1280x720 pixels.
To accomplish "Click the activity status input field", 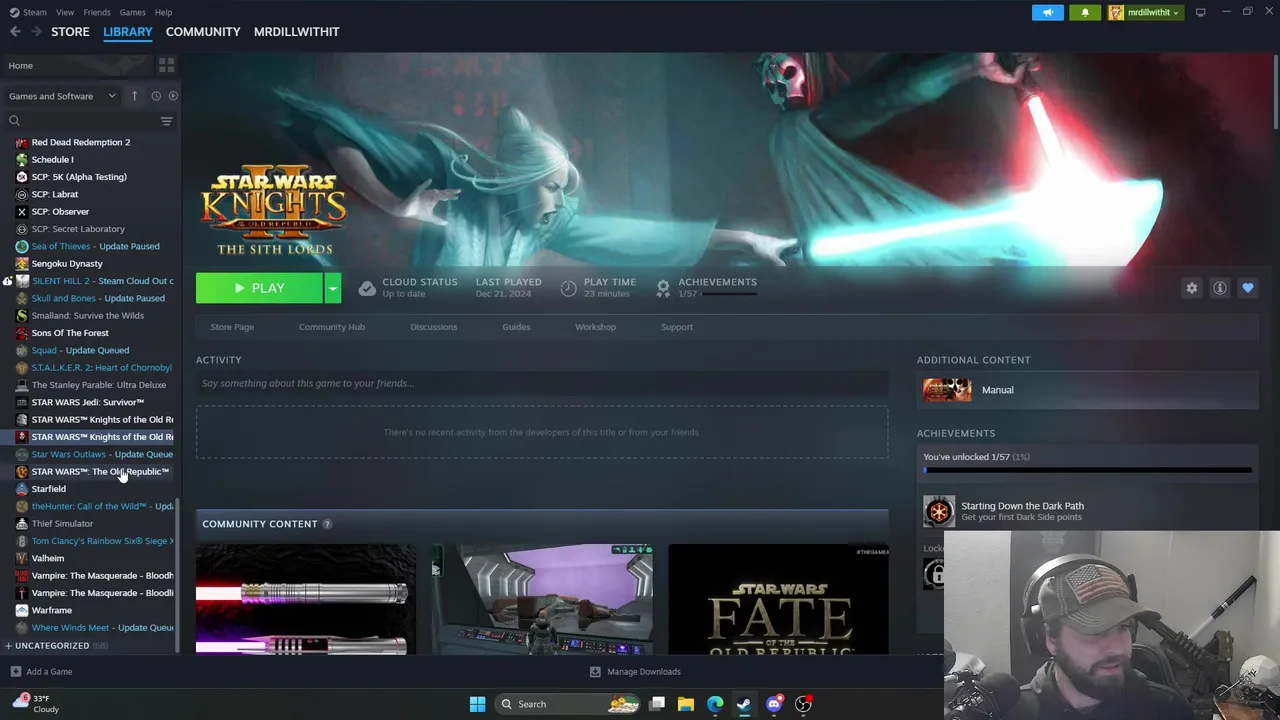I will [x=542, y=383].
